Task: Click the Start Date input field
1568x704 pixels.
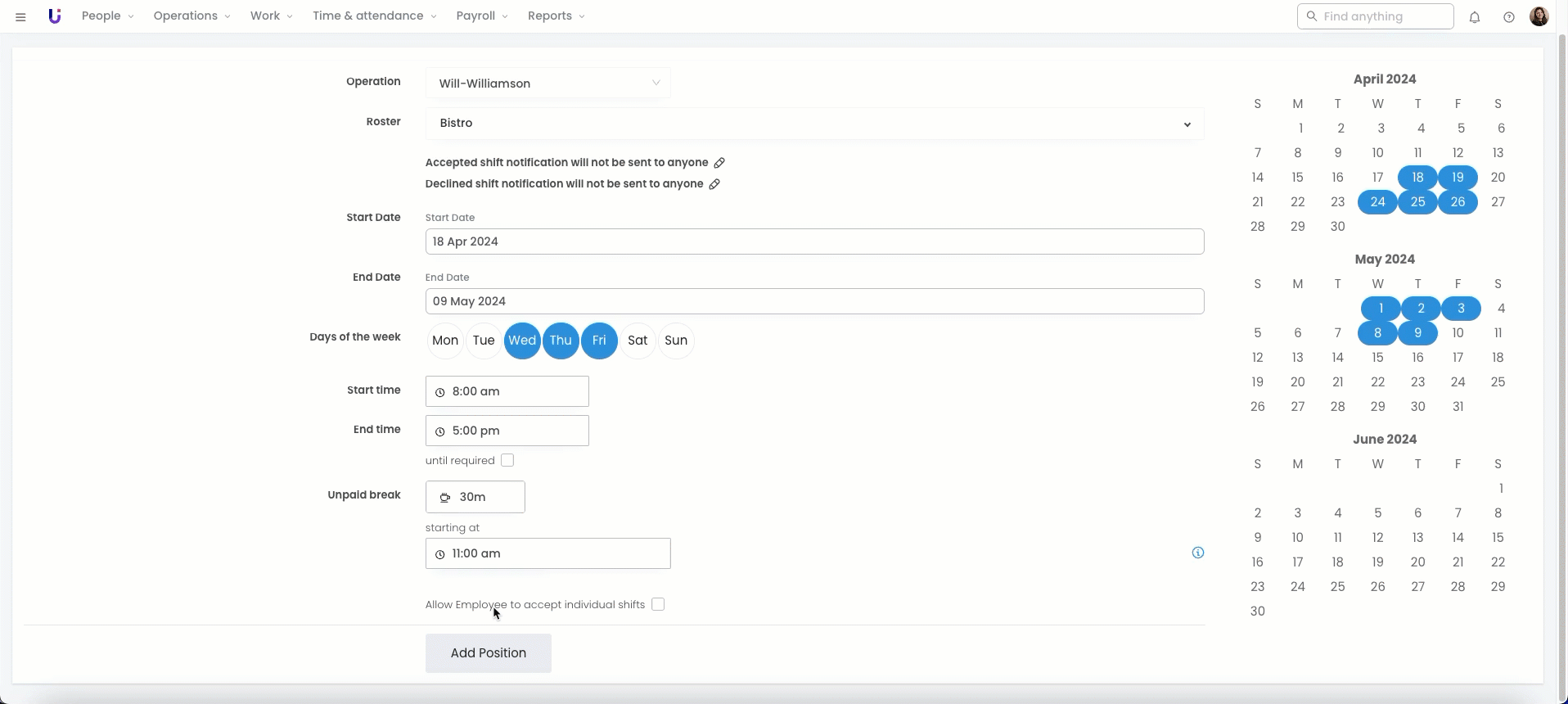Action: [x=814, y=241]
